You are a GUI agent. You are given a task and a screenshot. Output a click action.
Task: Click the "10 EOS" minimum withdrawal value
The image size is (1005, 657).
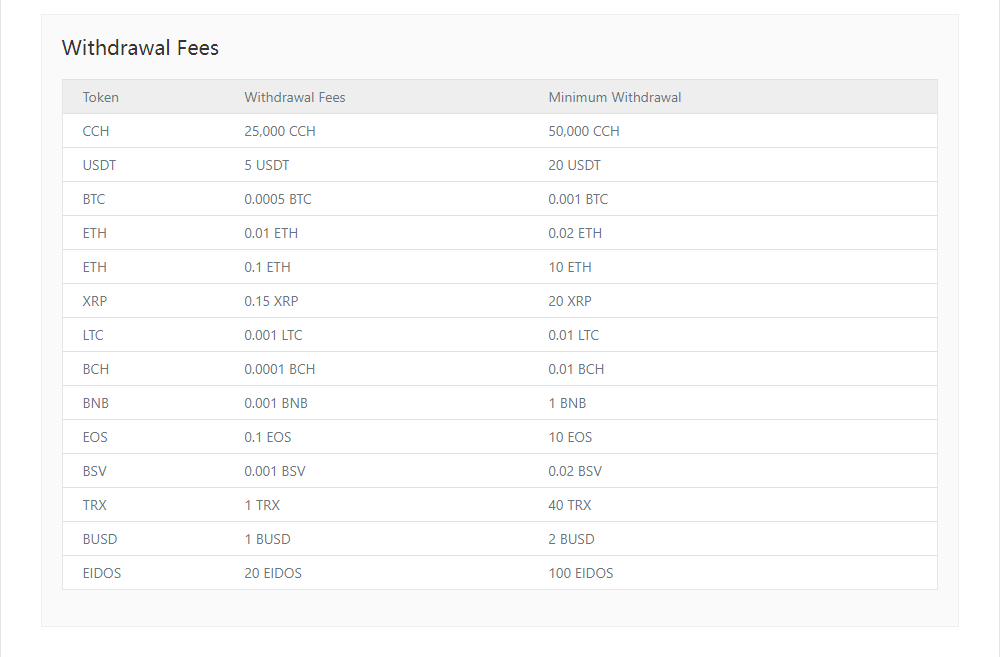[570, 437]
